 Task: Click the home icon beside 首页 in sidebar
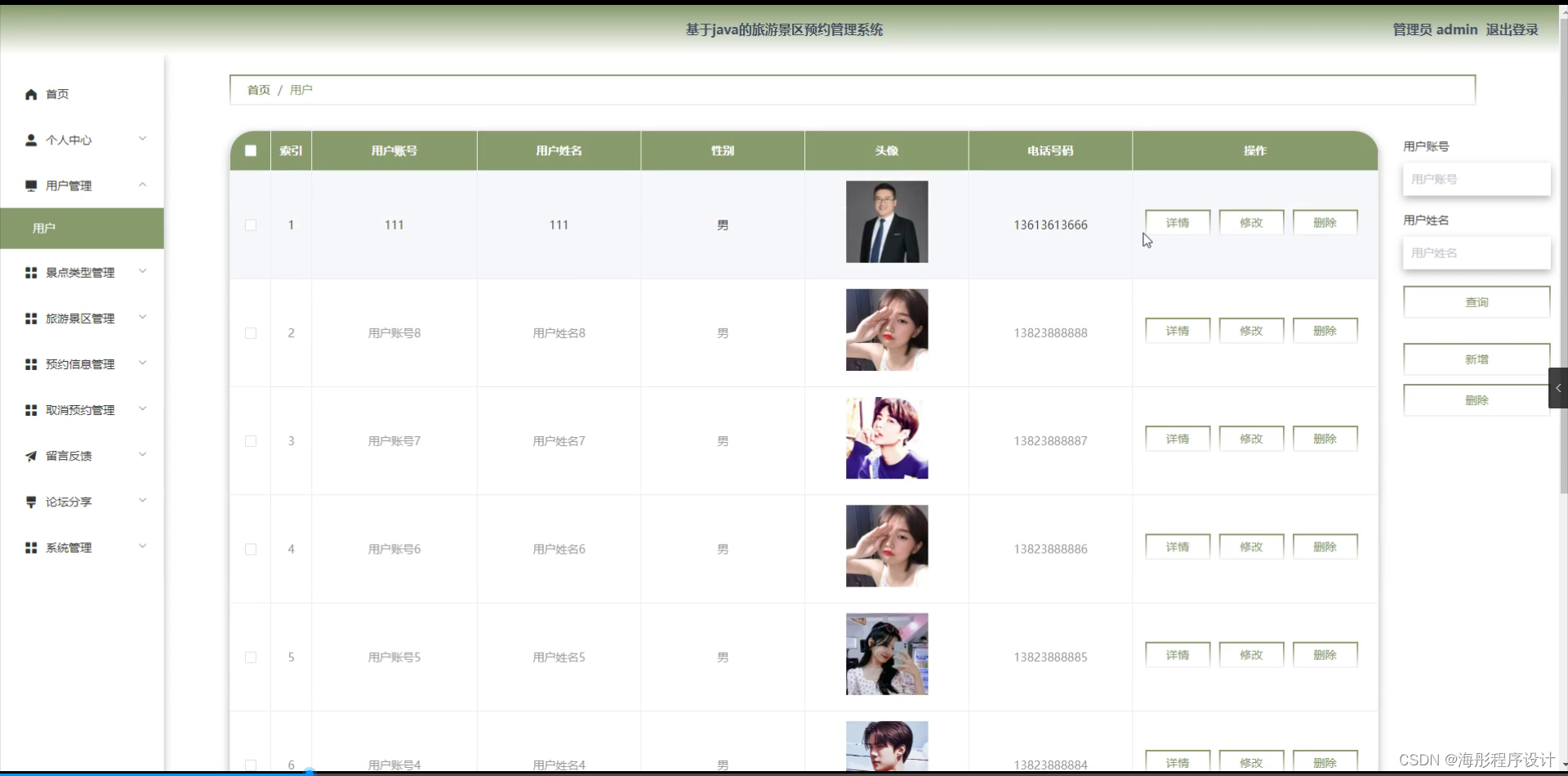pyautogui.click(x=31, y=94)
